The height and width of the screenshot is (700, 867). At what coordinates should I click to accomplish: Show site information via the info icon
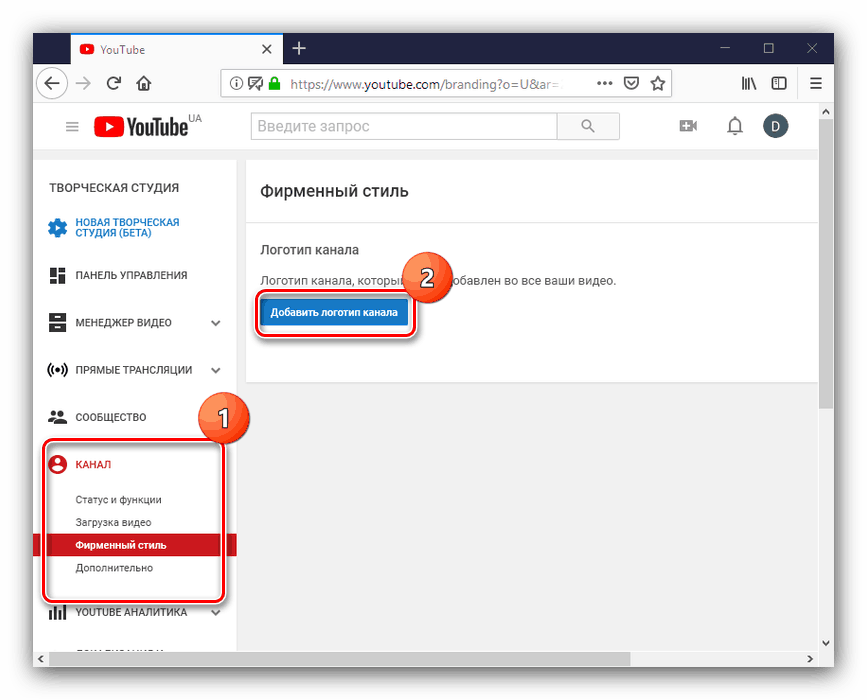coord(236,83)
